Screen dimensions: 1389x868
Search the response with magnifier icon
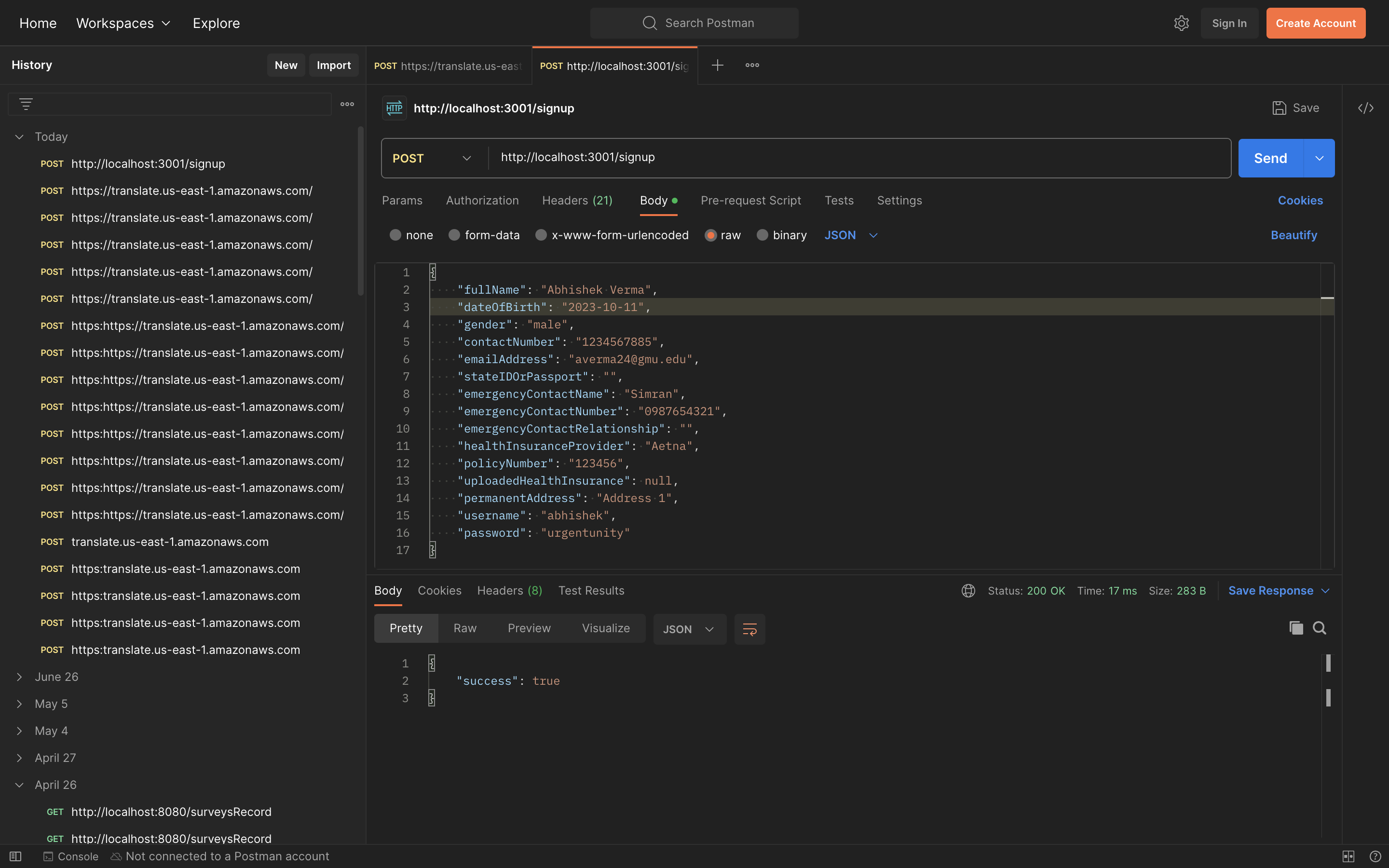tap(1320, 628)
